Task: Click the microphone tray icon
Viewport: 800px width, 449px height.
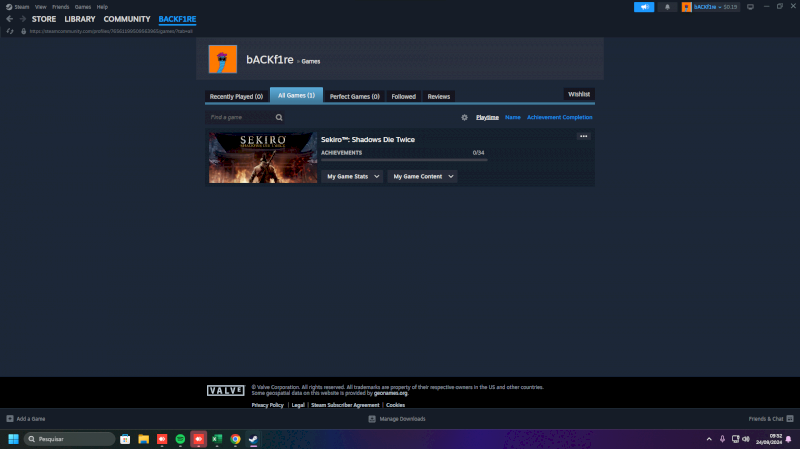Action: pyautogui.click(x=722, y=439)
